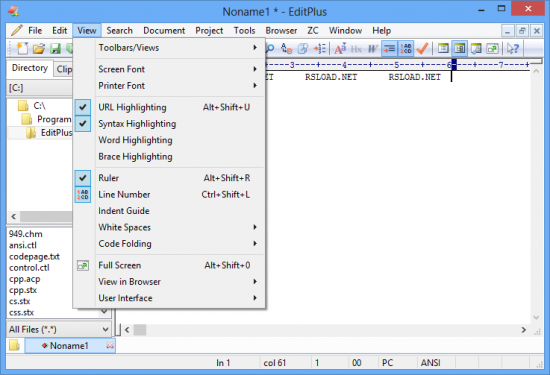Image resolution: width=550 pixels, height=375 pixels.
Task: Open the ZC menu
Action: (x=313, y=31)
